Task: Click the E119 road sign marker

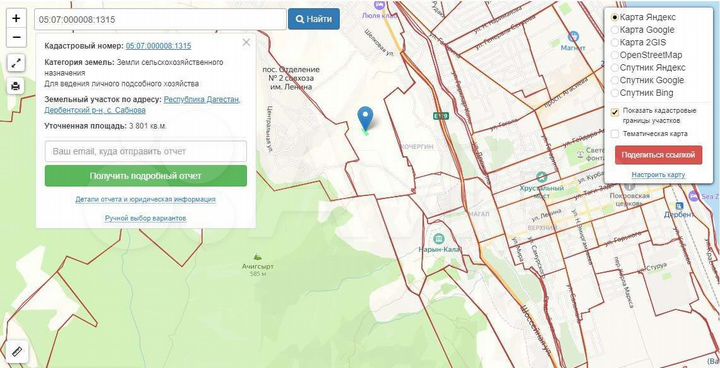Action: [x=441, y=116]
